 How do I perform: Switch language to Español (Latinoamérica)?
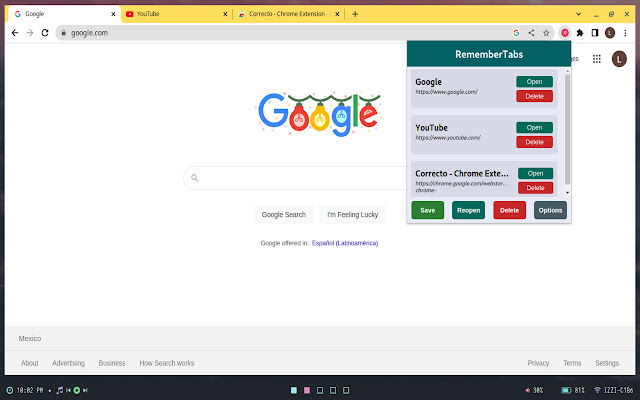pyautogui.click(x=345, y=243)
